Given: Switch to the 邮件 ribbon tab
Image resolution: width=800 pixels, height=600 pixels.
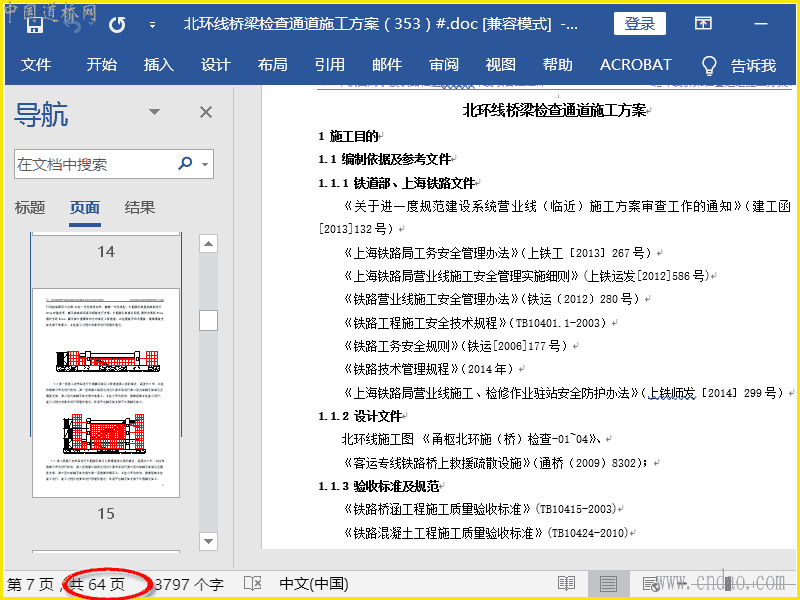Looking at the screenshot, I should point(387,65).
